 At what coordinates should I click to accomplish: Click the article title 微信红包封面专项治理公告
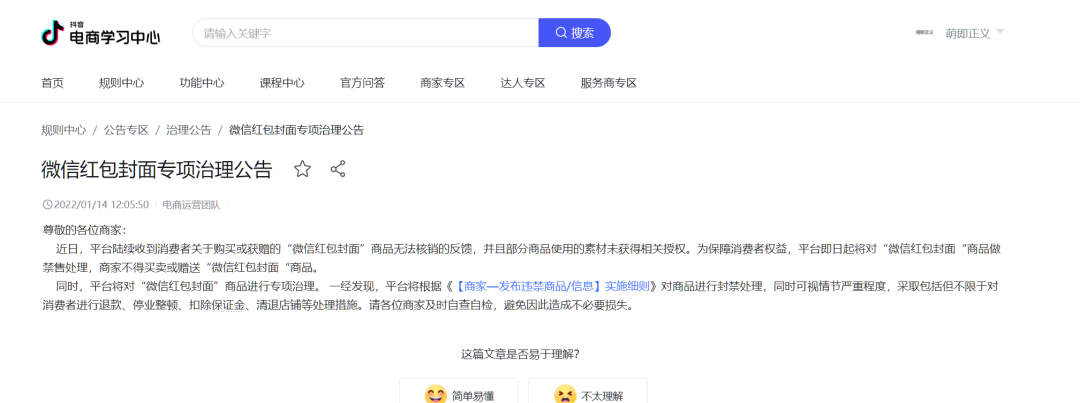[157, 169]
